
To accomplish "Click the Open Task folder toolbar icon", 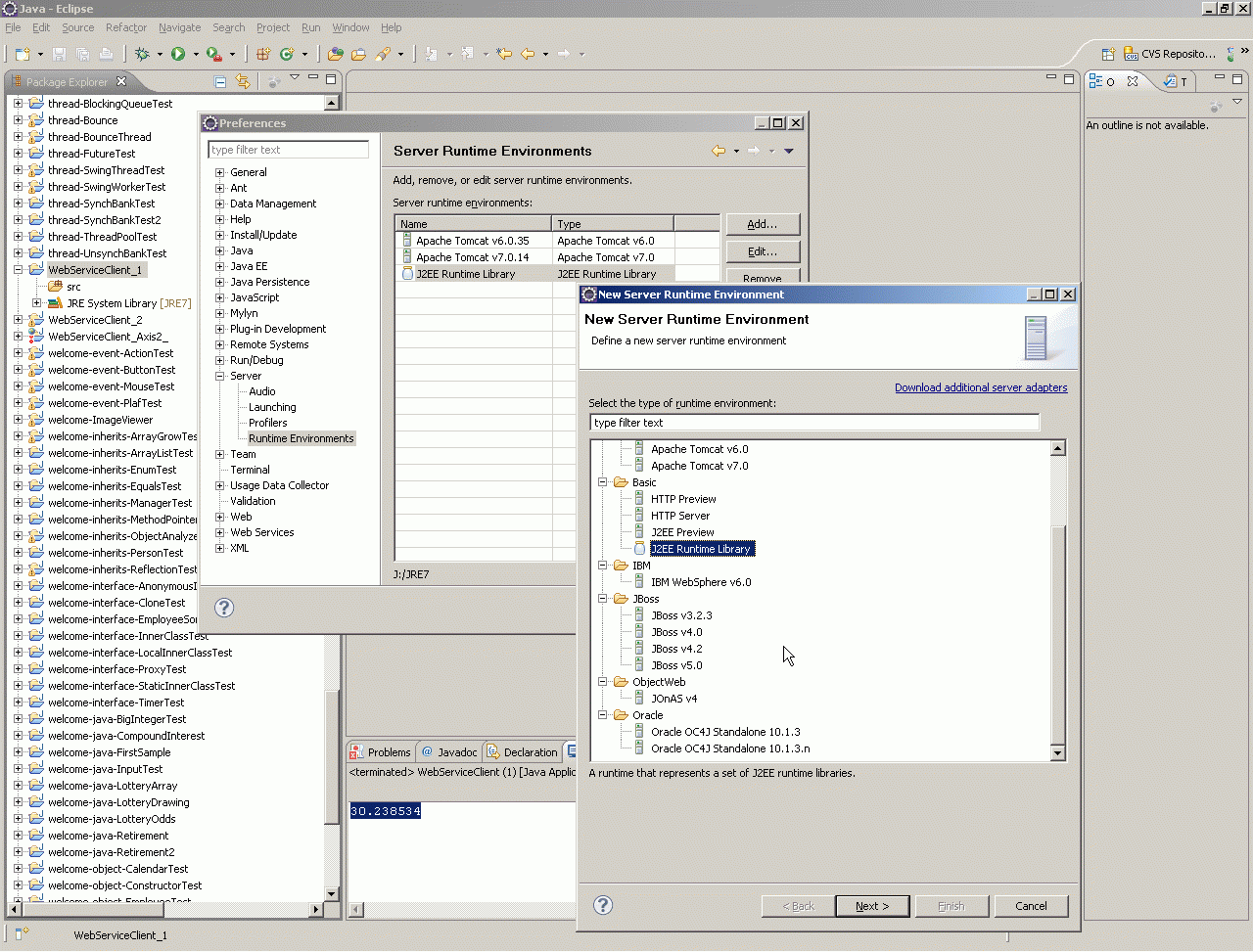I will 358,54.
